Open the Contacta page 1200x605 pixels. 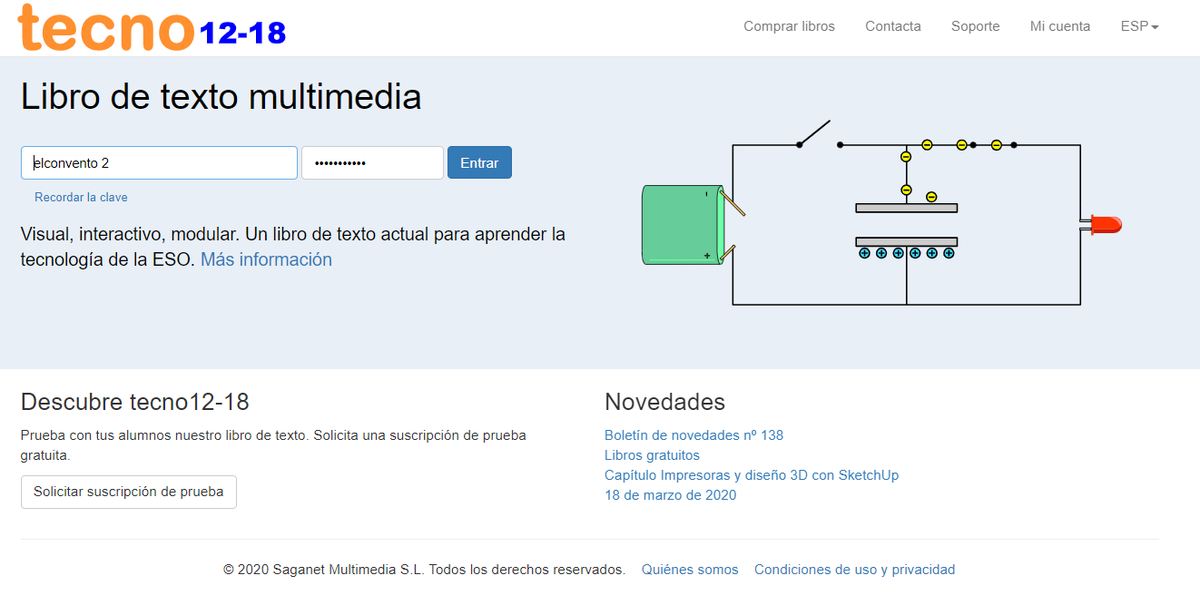coord(893,26)
